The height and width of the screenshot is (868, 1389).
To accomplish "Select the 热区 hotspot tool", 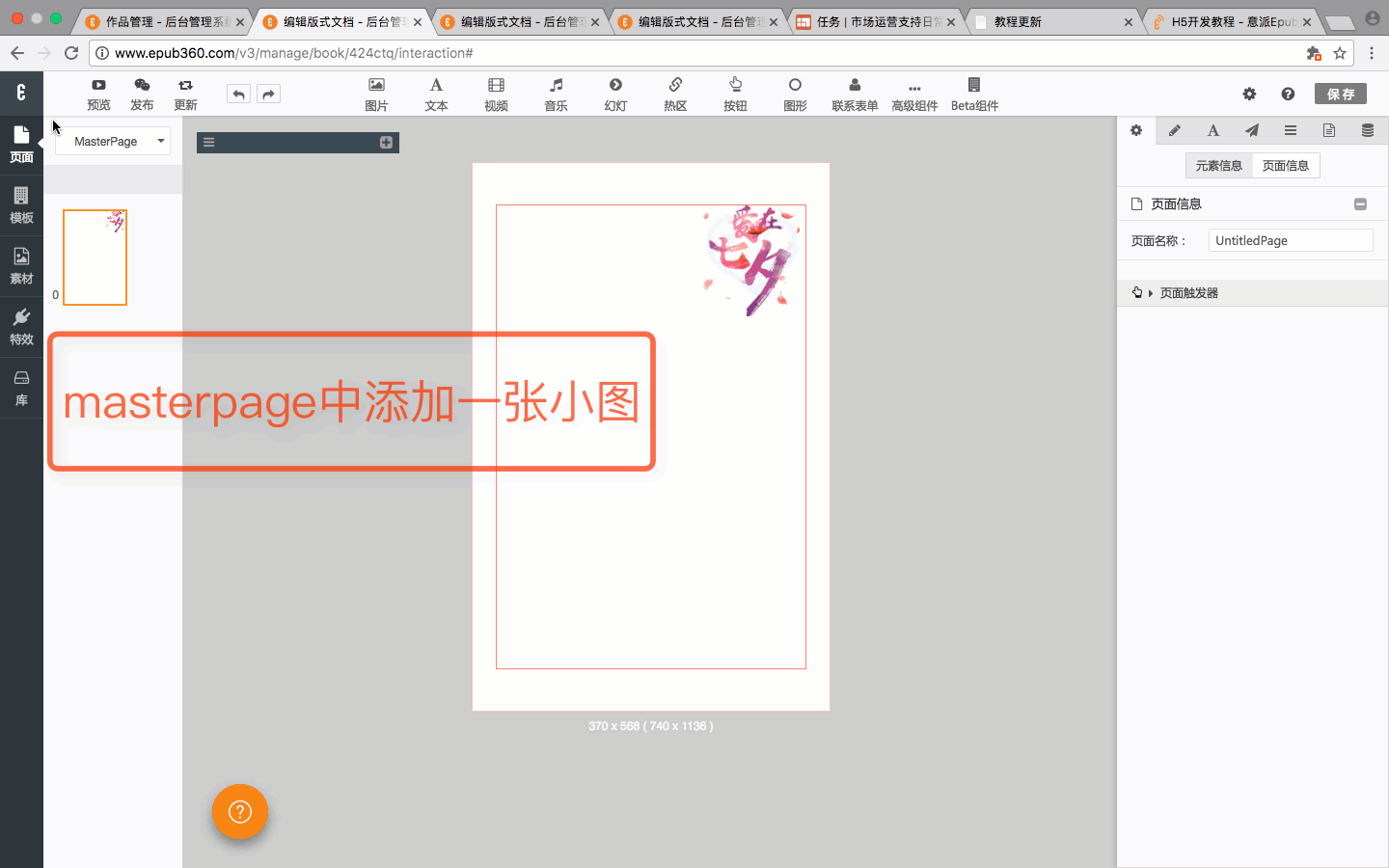I will coord(675,94).
